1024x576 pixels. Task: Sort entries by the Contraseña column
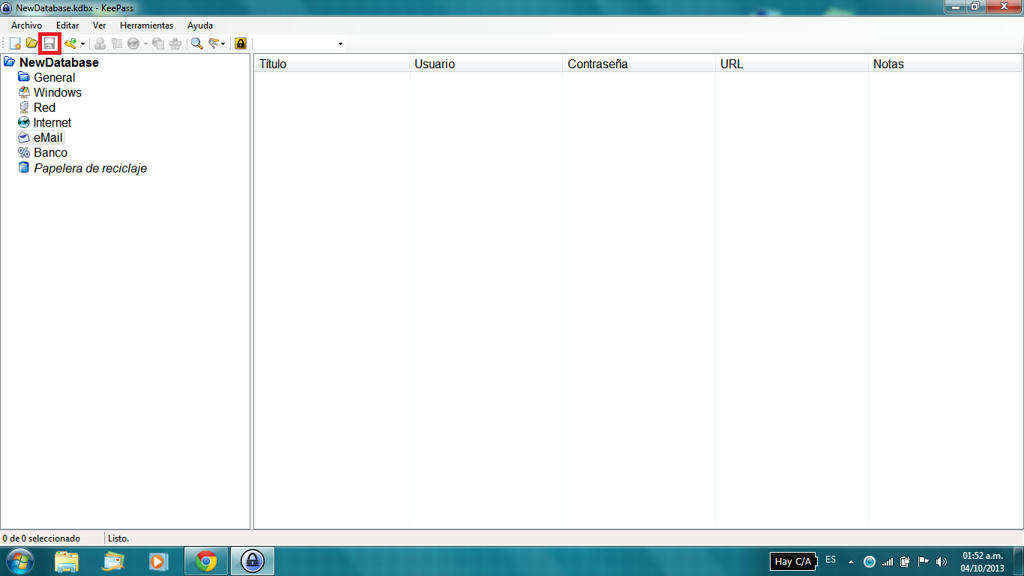[638, 64]
